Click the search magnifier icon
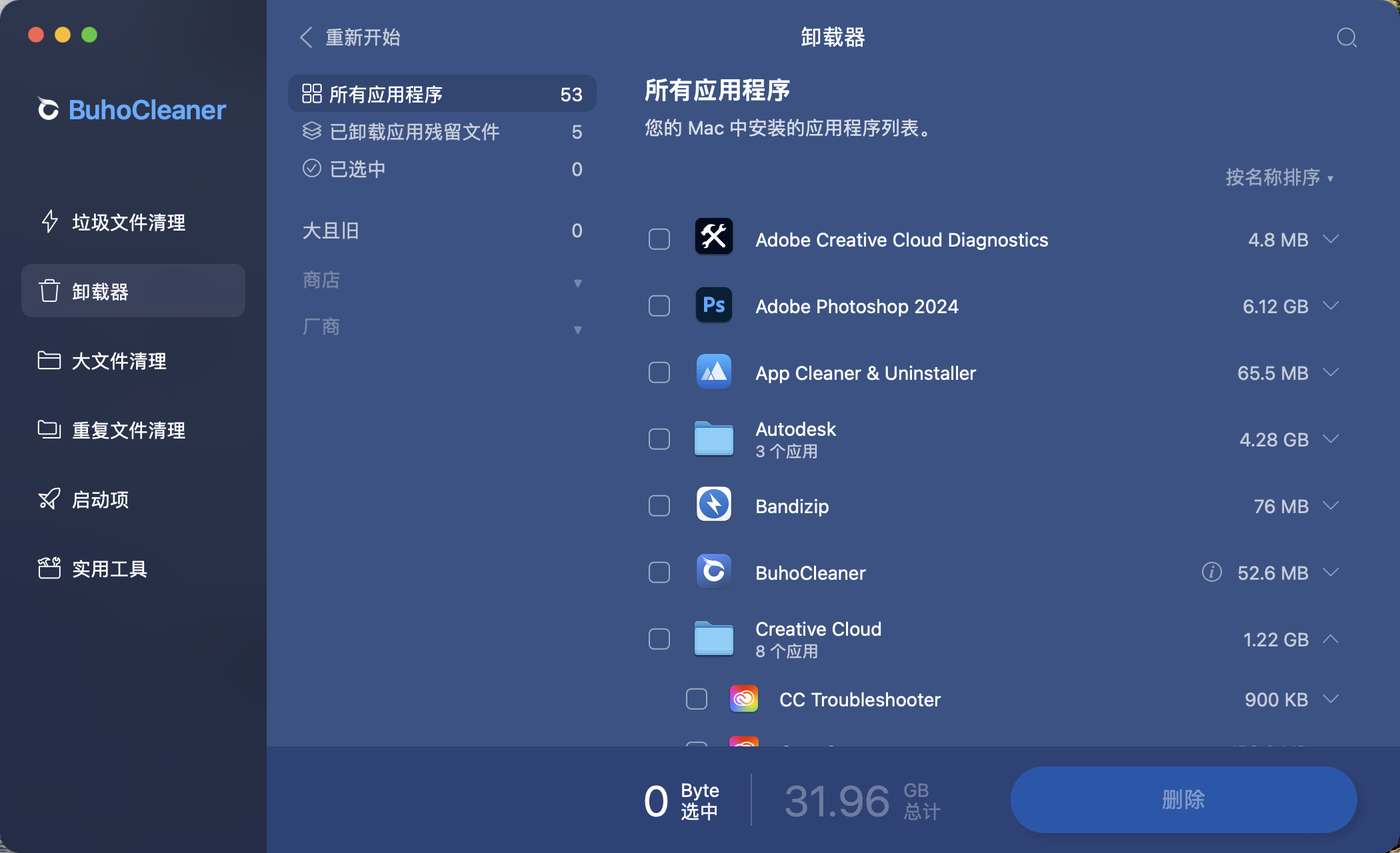The width and height of the screenshot is (1400, 853). point(1347,37)
